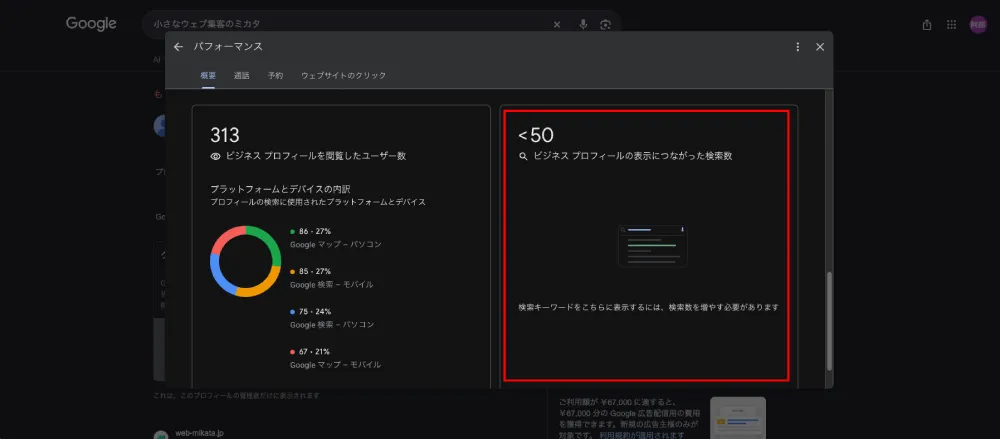Screen dimensions: 1000x439
Task: Click the 313 profile viewers count
Action: [224, 135]
